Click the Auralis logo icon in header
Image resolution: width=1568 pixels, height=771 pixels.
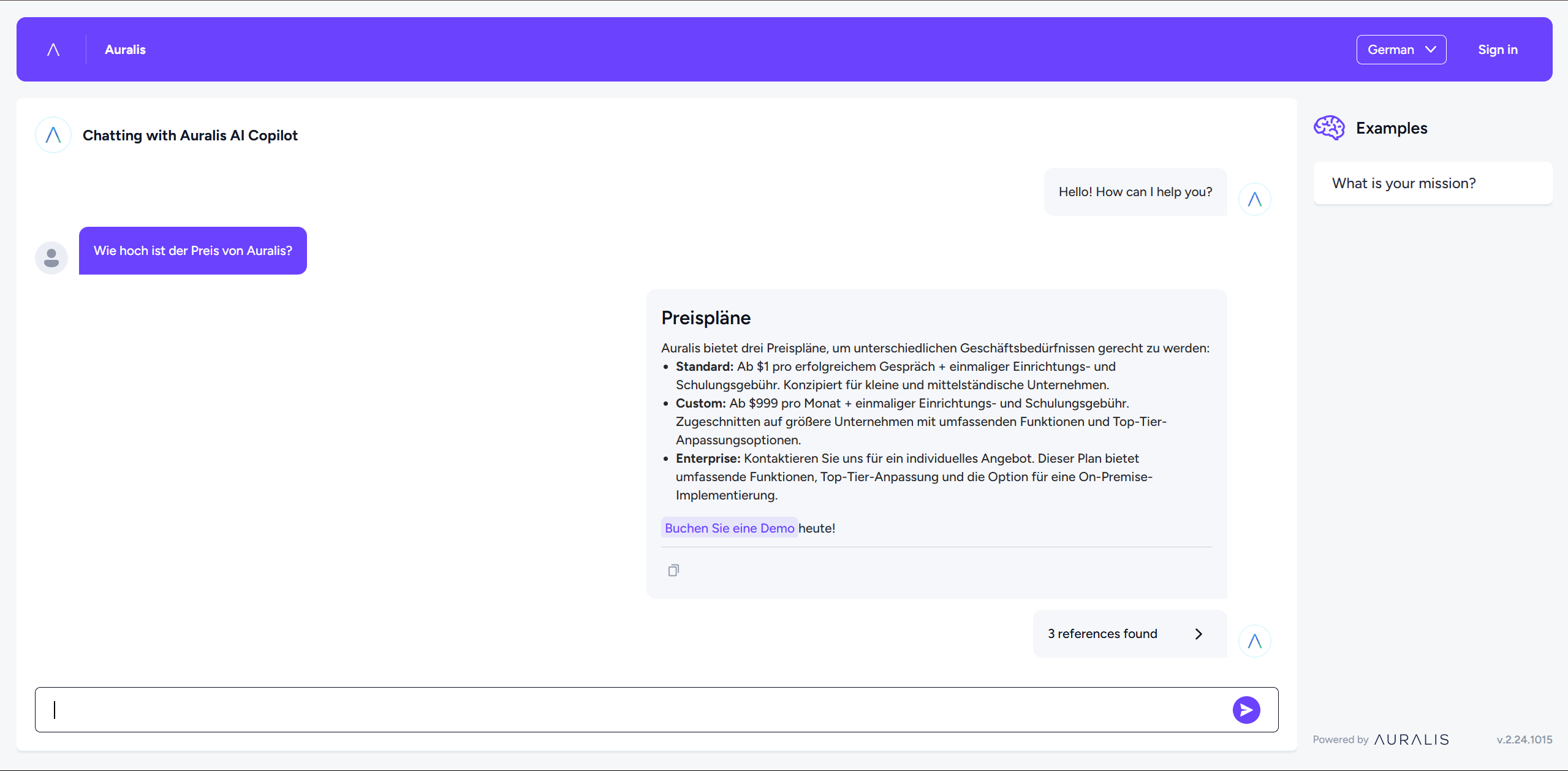pos(53,50)
